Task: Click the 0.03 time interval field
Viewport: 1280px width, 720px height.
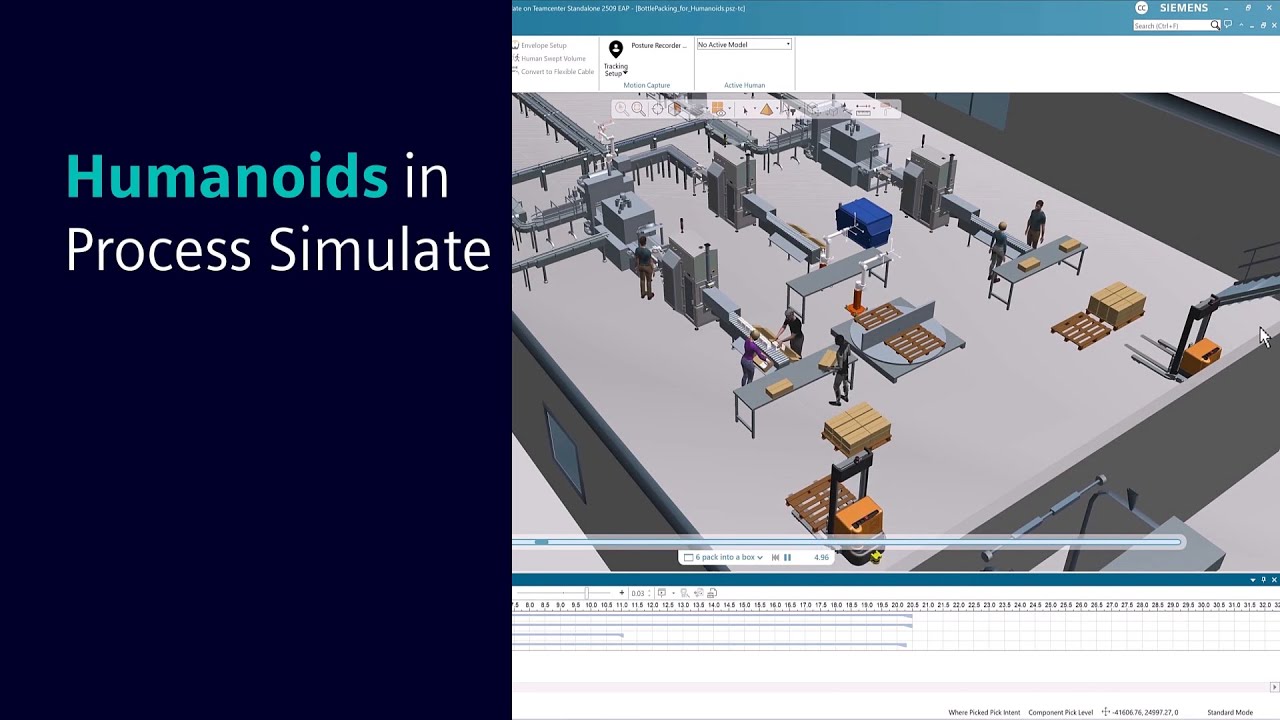Action: [x=638, y=593]
